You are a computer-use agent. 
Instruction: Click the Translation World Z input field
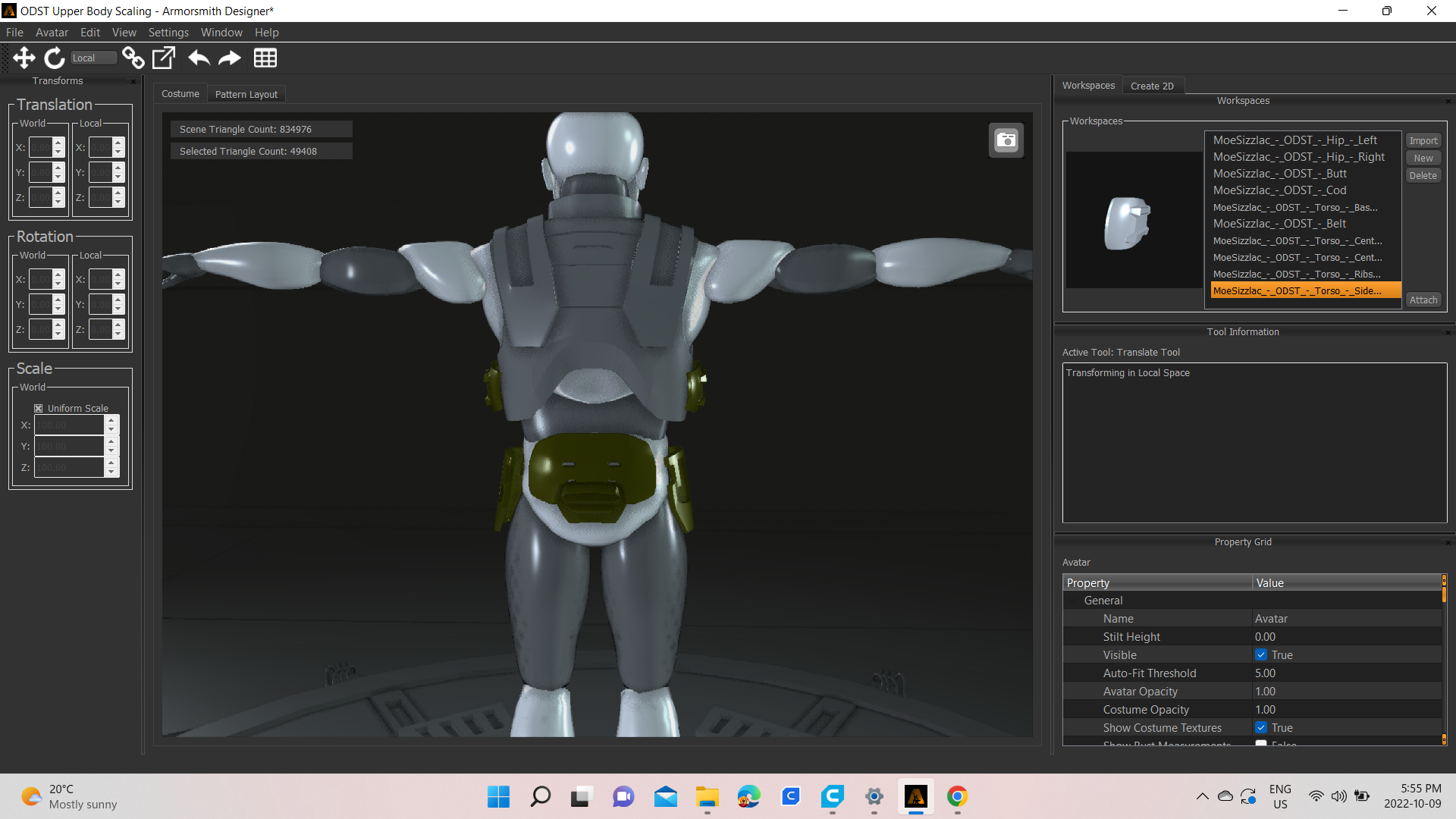tap(41, 198)
